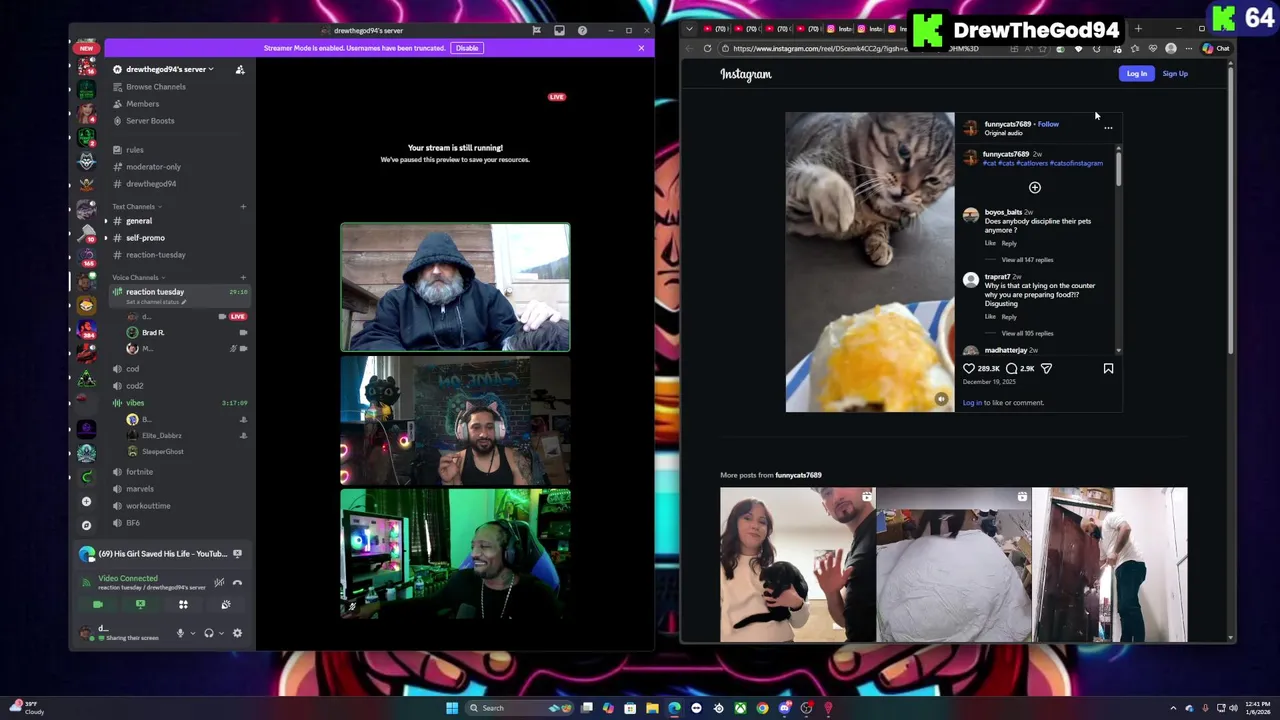The height and width of the screenshot is (720, 1280).
Task: View all 147 replies on boyos_baits comment
Action: pyautogui.click(x=1027, y=260)
